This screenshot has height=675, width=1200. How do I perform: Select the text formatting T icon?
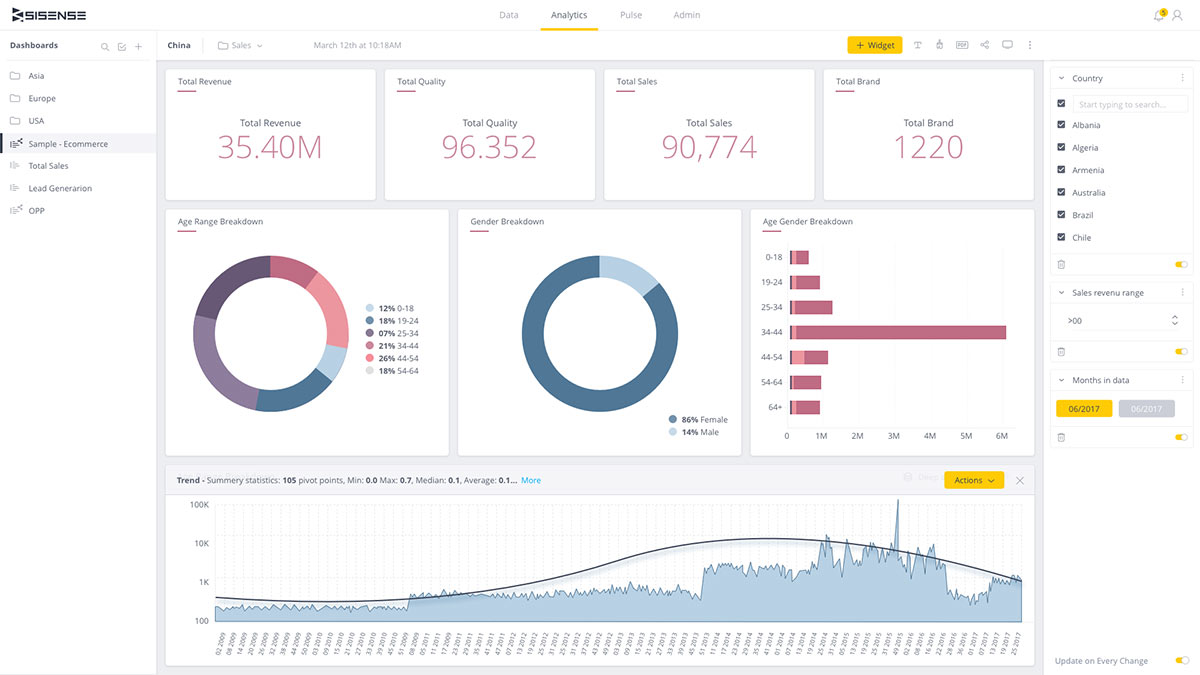click(917, 44)
